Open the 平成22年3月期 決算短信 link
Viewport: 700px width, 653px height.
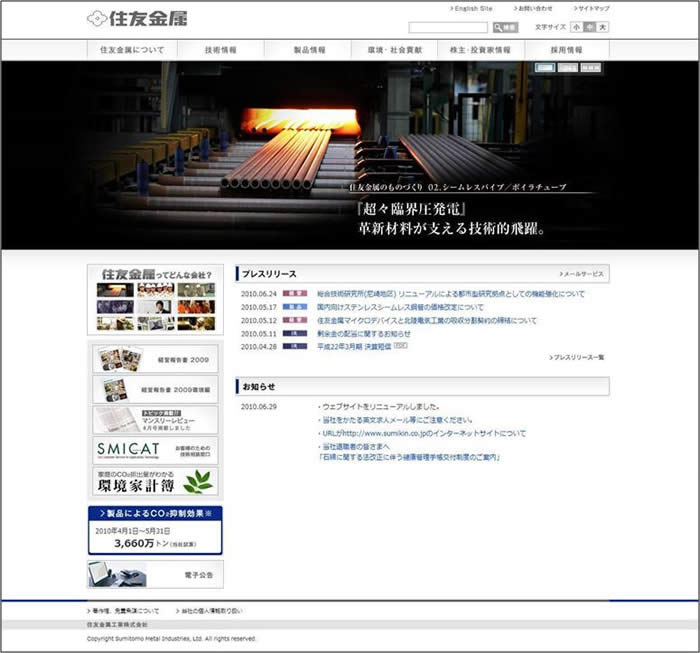[x=354, y=346]
